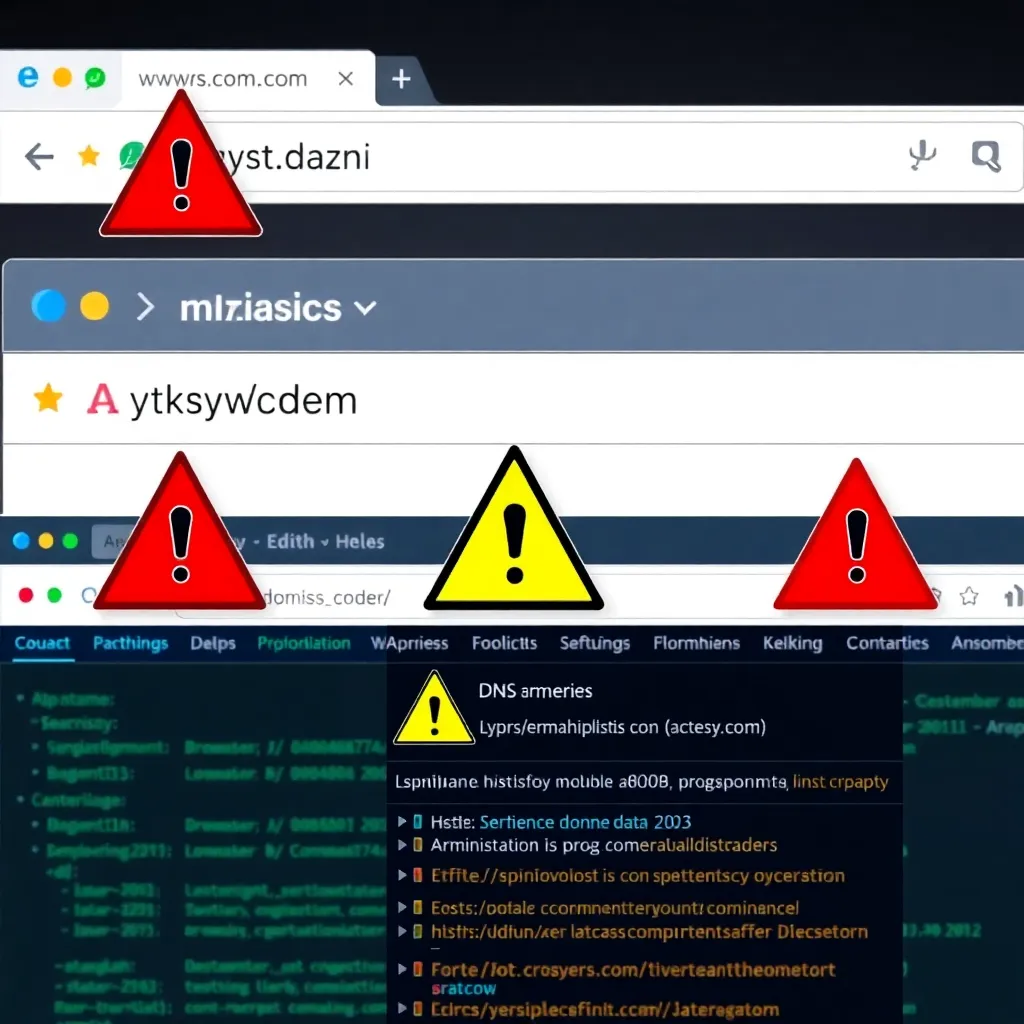Screen dimensions: 1024x1024
Task: Toggle the marker square beside Arministation entry
Action: pos(418,846)
